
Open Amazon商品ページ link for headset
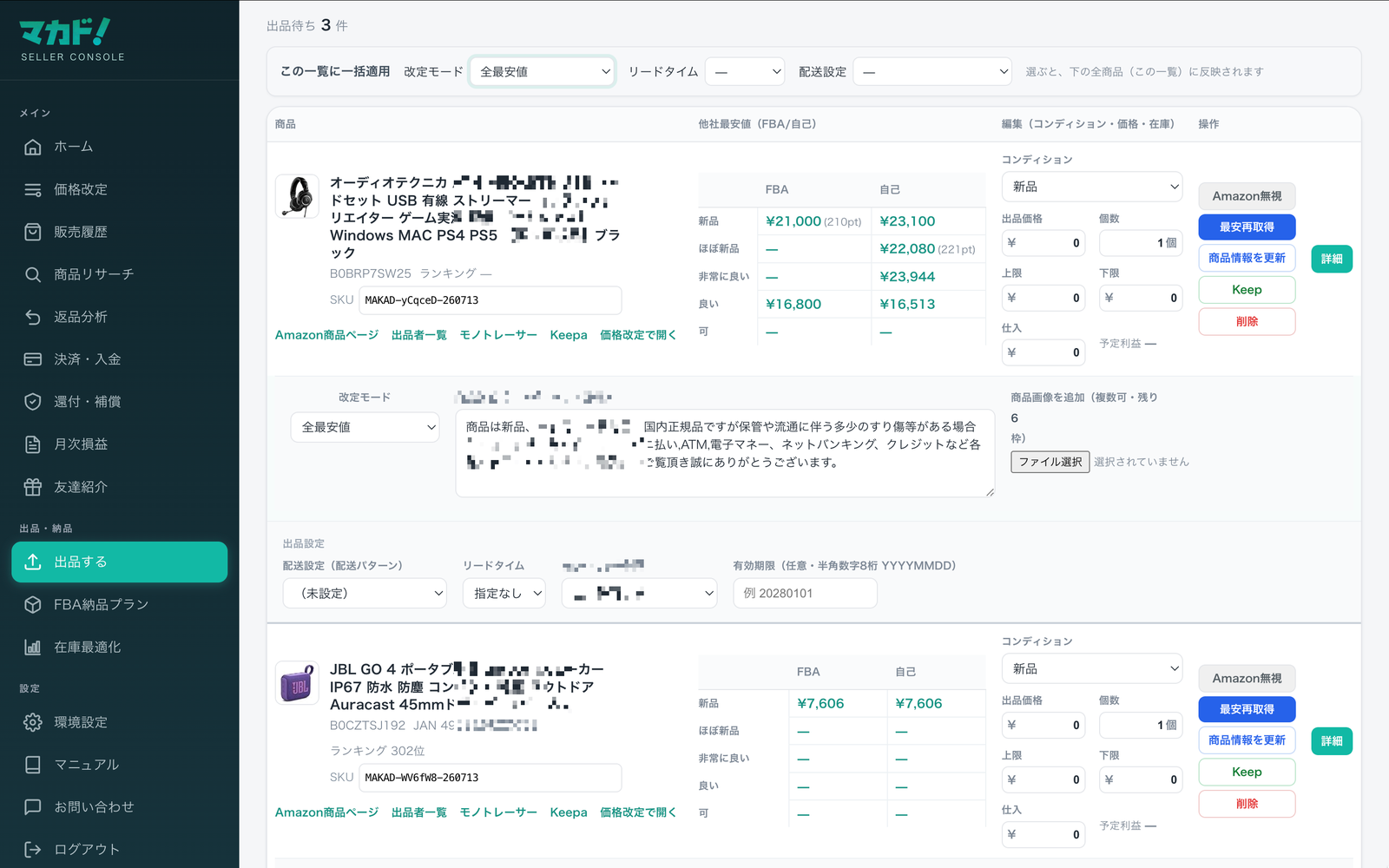[327, 335]
